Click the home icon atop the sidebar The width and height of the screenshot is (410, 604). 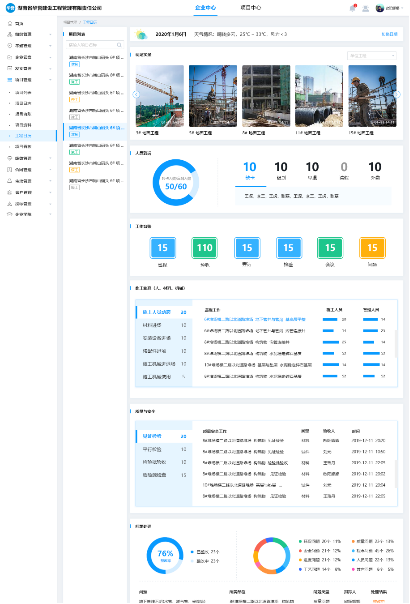(10, 23)
